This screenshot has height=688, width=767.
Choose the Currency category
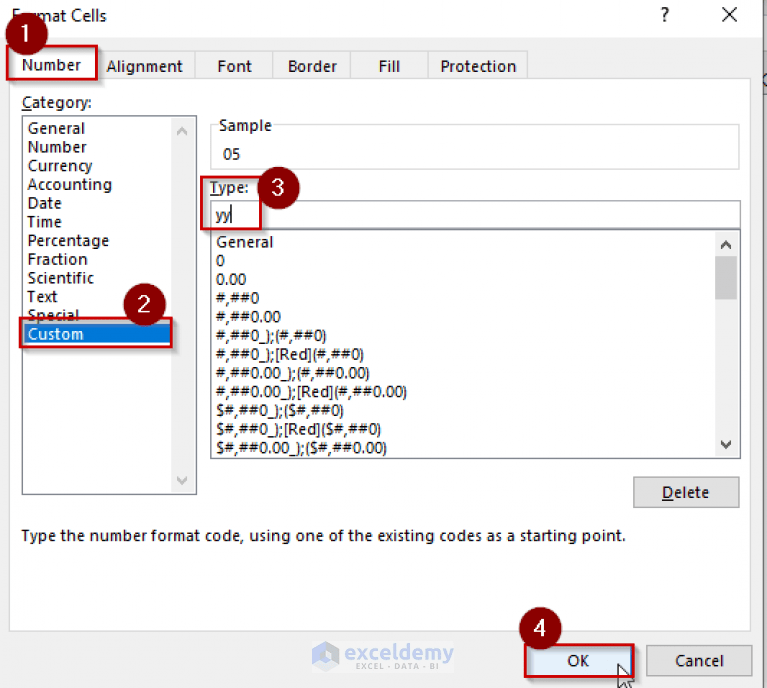(60, 166)
